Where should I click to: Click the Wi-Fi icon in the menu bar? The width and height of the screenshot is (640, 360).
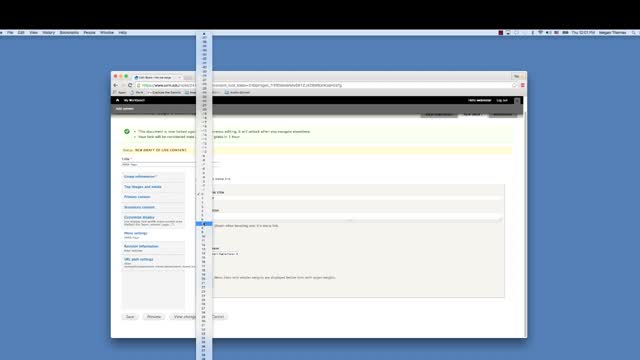click(x=540, y=33)
